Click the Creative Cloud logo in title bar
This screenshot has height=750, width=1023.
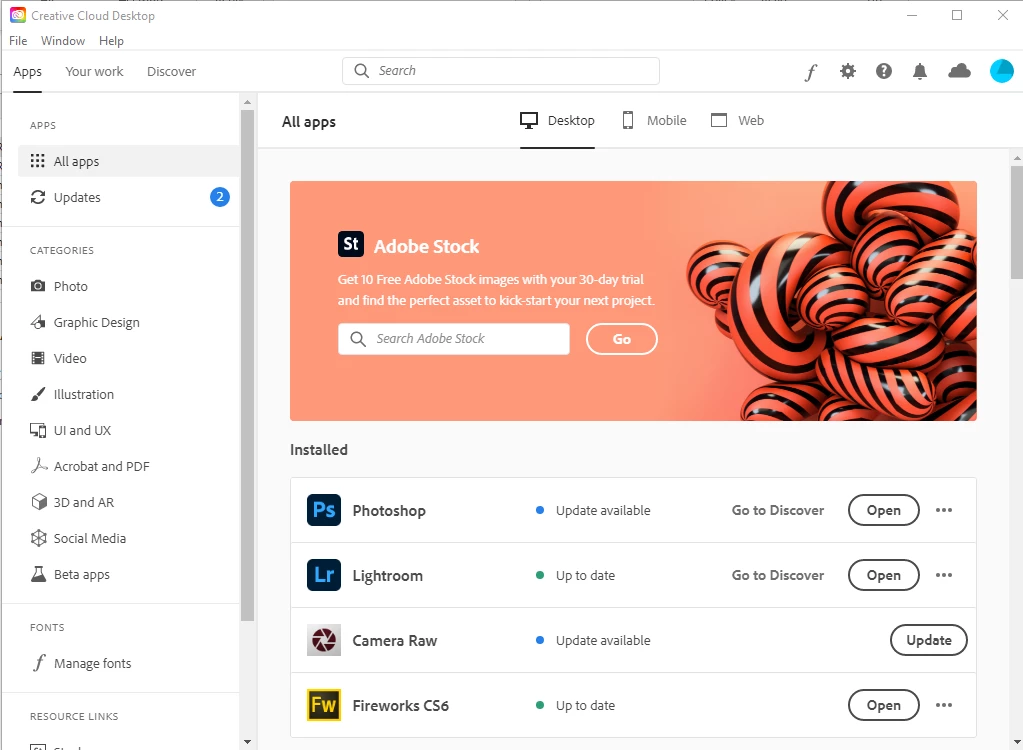point(18,15)
